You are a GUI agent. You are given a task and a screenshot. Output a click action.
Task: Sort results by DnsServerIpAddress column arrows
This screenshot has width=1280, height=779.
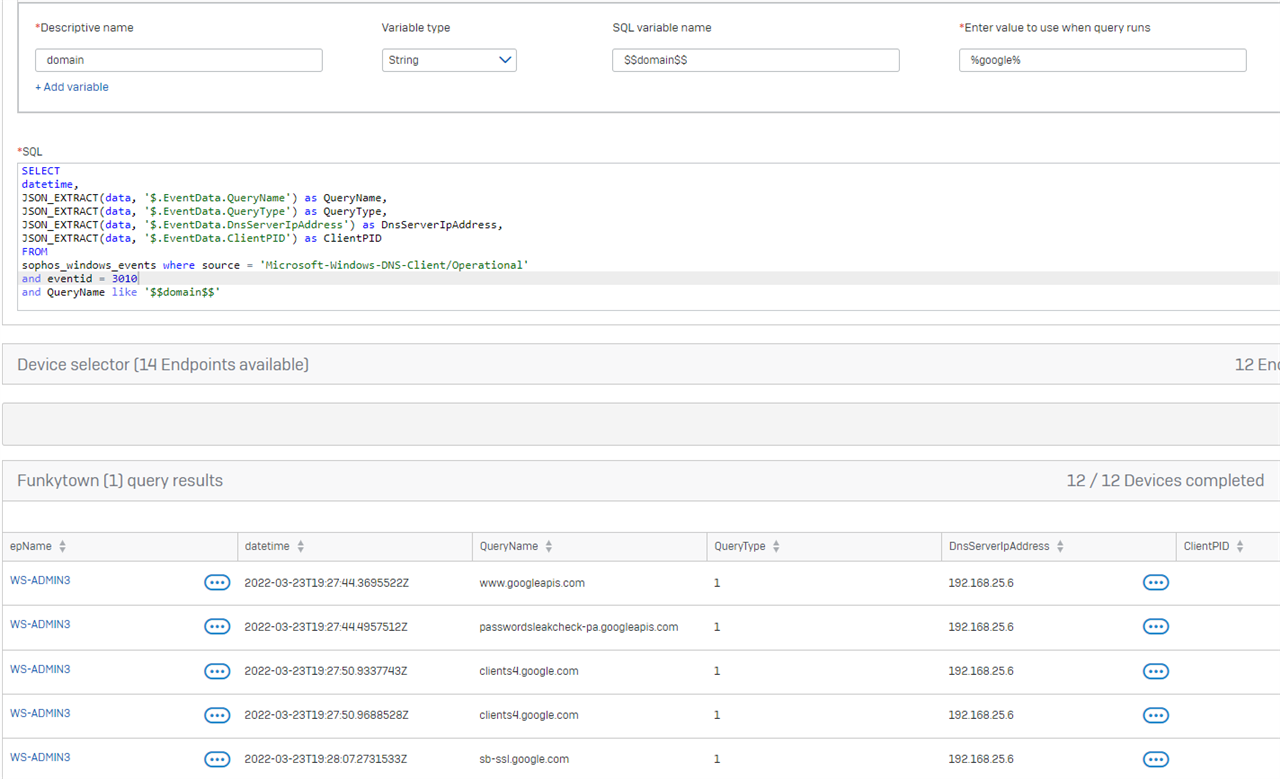pos(1060,547)
